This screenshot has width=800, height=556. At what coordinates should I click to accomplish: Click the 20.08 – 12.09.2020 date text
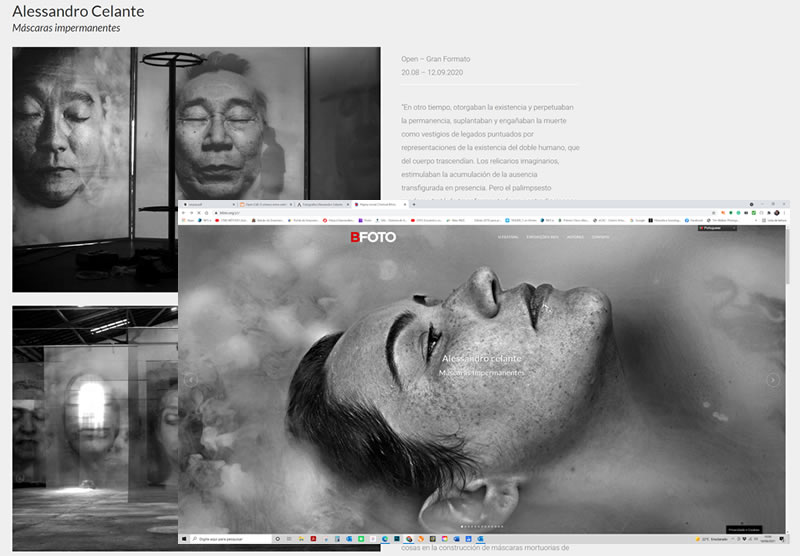pos(432,72)
